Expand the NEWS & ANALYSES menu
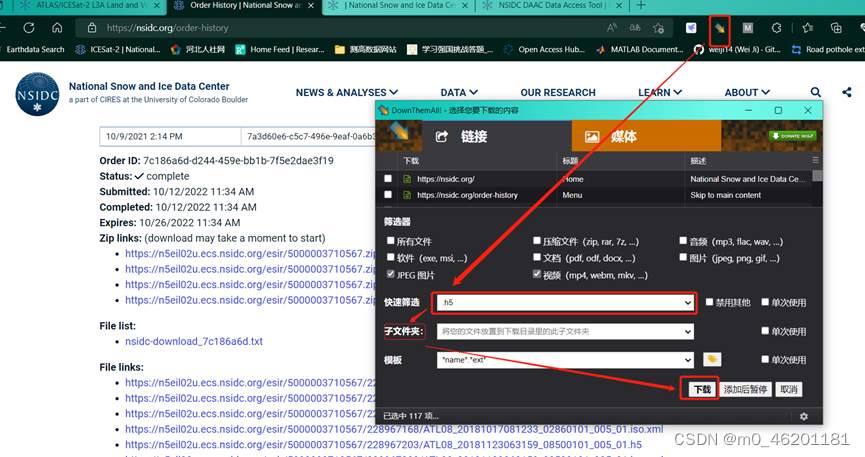865x457 pixels. point(346,92)
